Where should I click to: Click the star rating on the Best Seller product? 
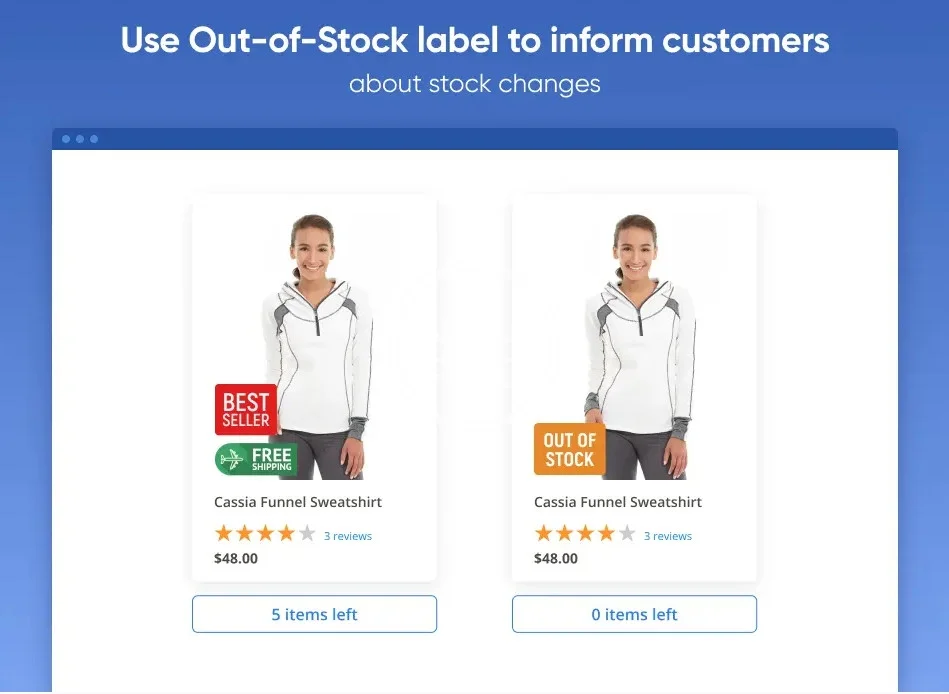tap(265, 534)
